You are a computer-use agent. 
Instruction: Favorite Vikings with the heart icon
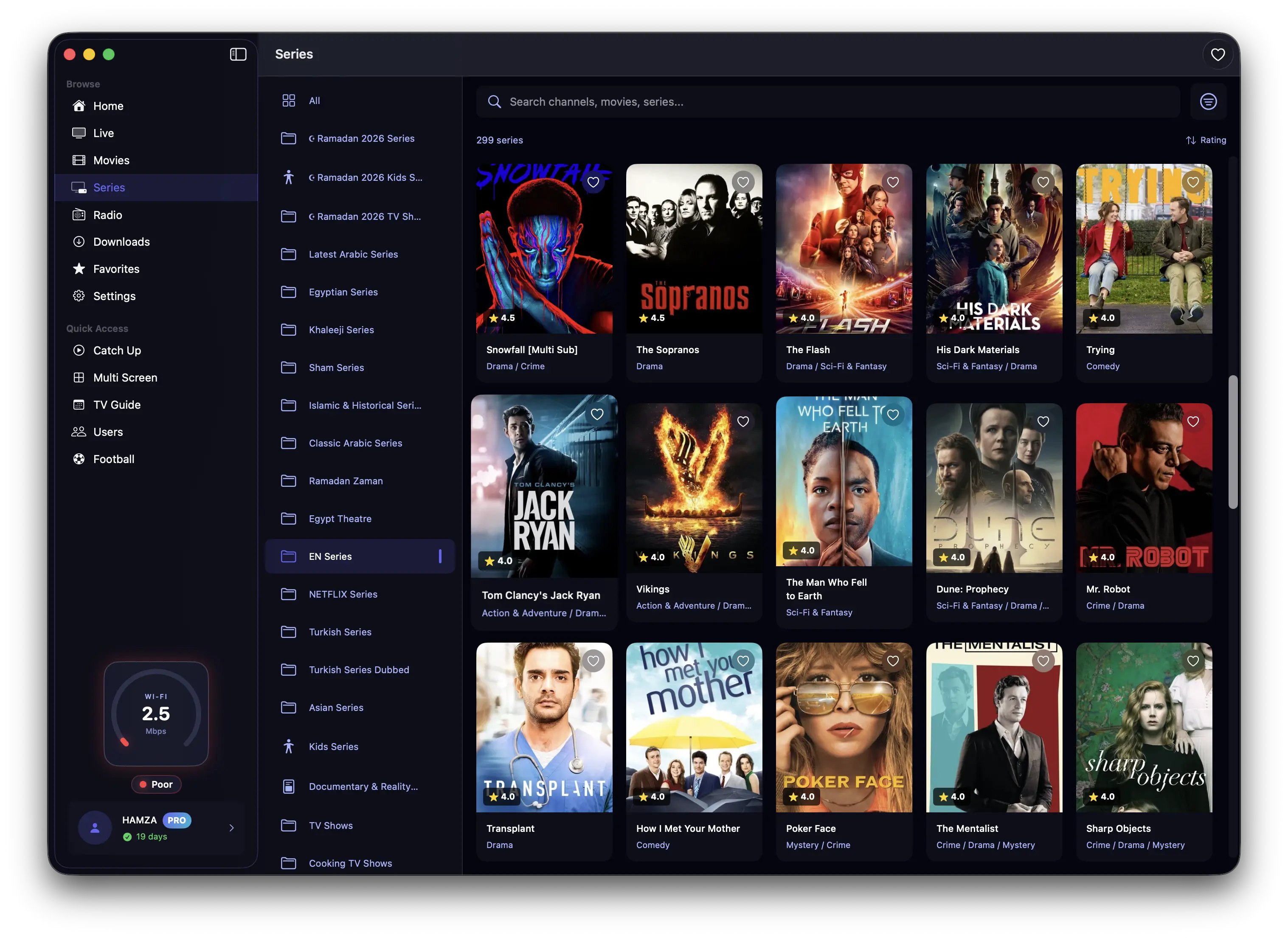(x=743, y=422)
